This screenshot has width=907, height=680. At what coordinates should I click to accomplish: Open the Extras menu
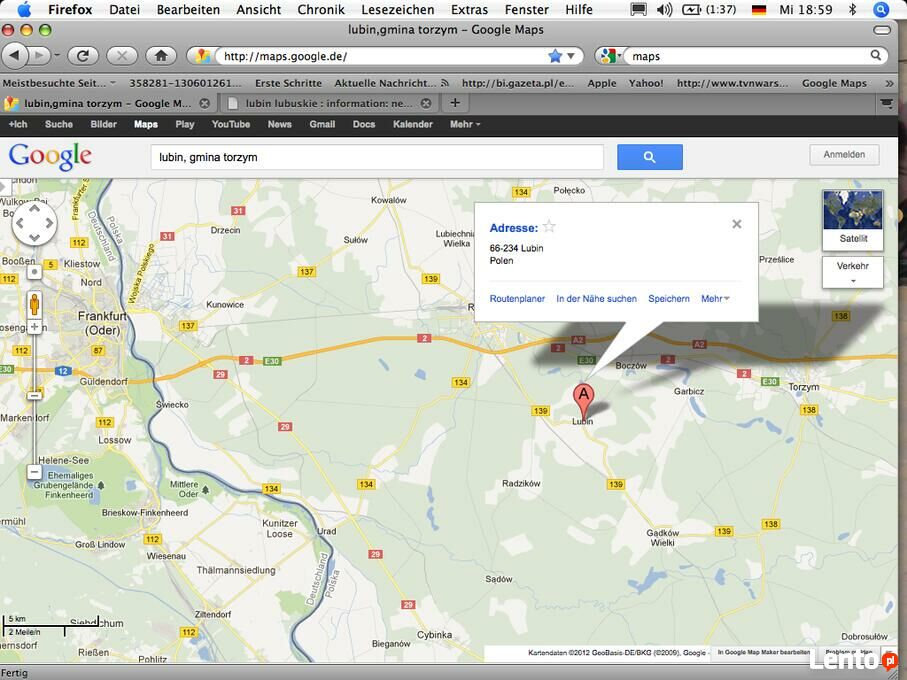[x=470, y=10]
